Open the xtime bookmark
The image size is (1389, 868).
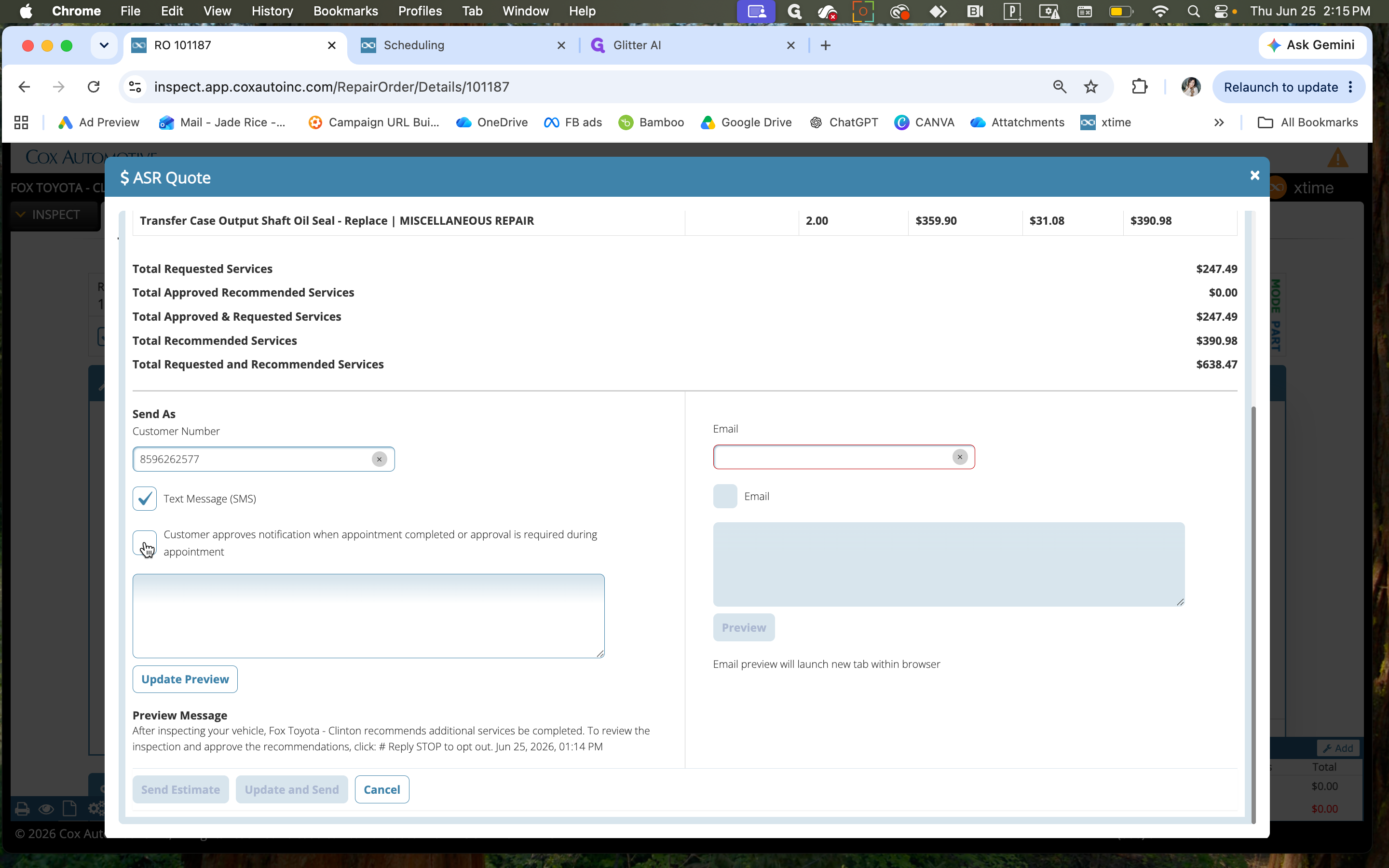tap(1105, 122)
